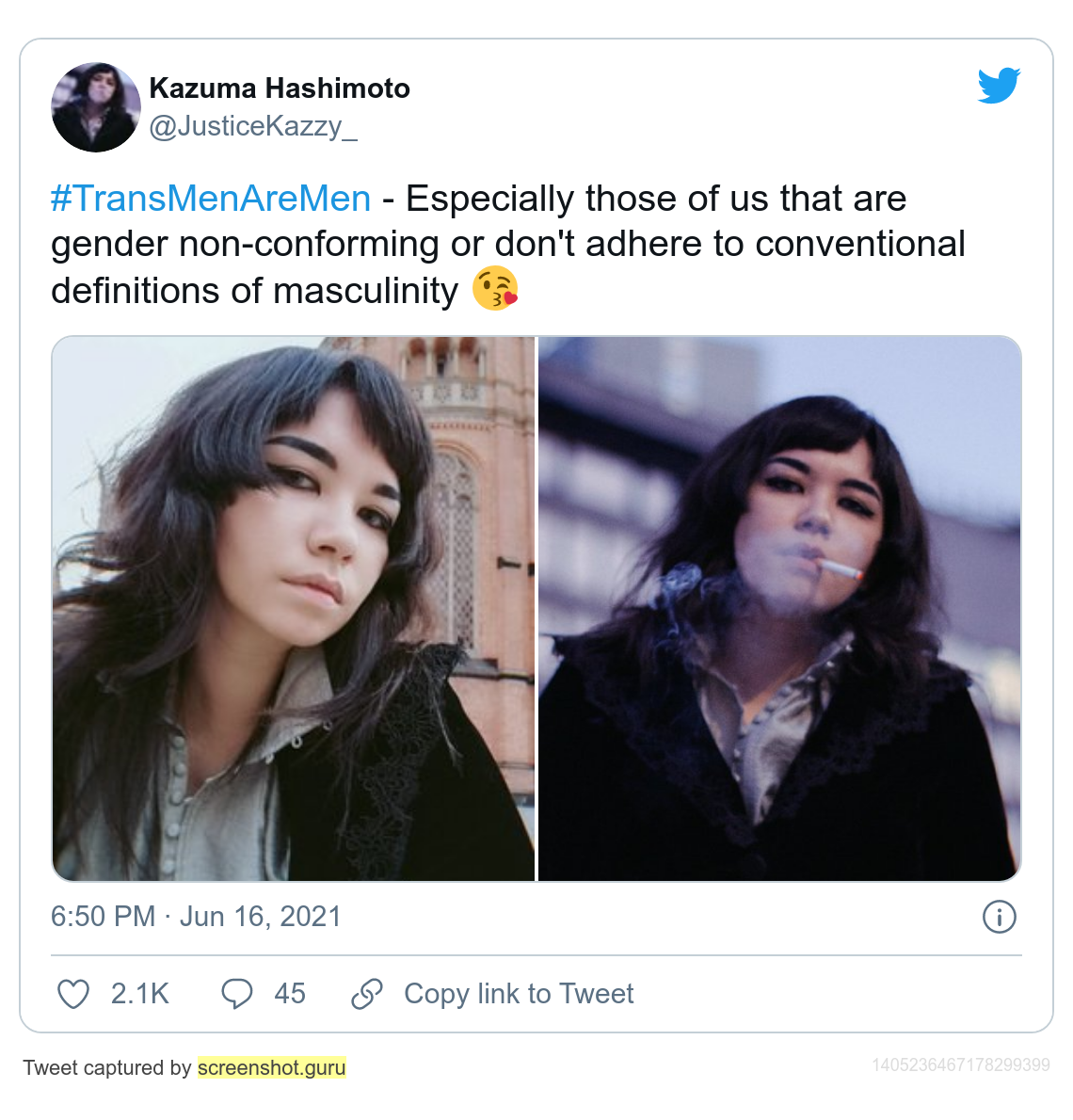Screen dimensions: 1073x1120
Task: Click the reply speech bubble icon
Action: click(237, 994)
